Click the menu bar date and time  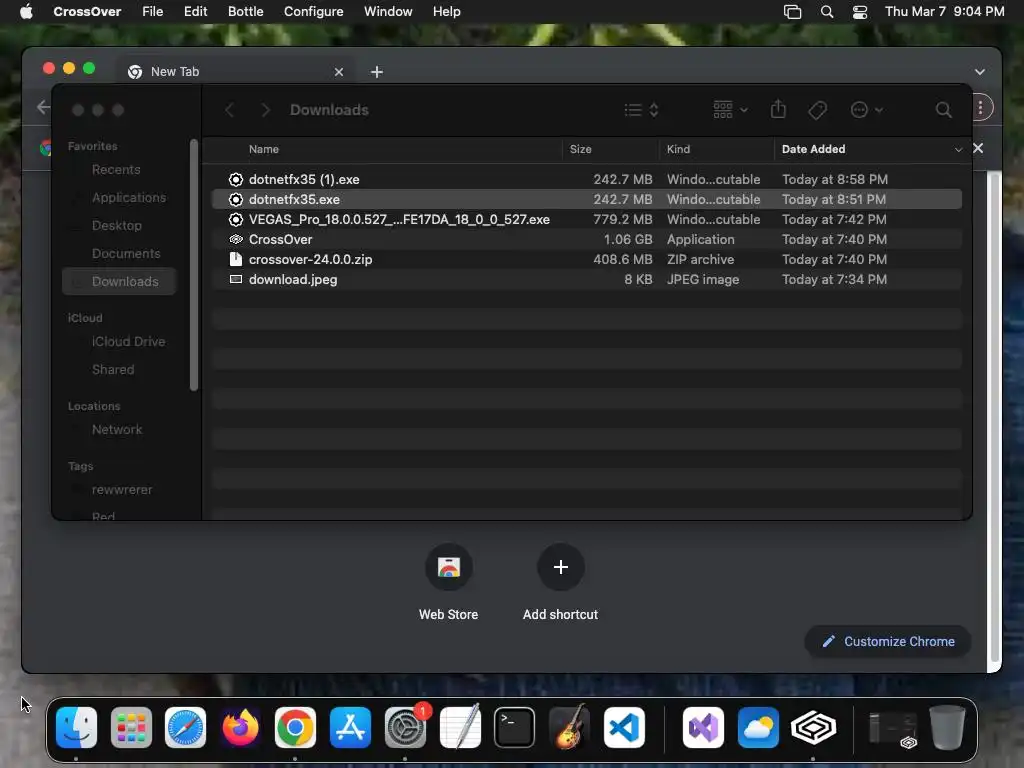click(944, 12)
